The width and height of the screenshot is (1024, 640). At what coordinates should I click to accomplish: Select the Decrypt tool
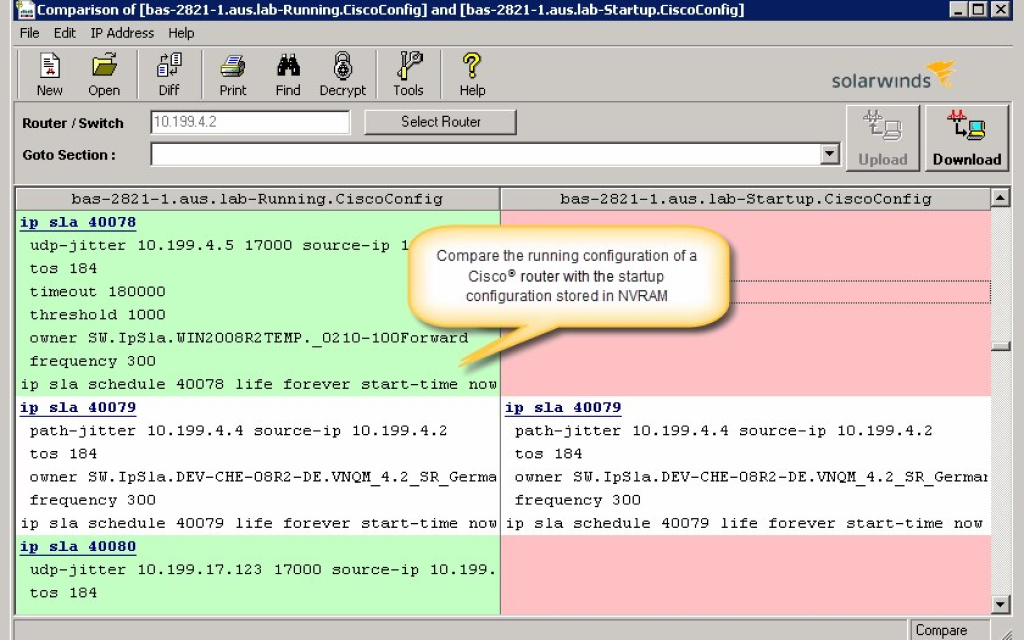(x=343, y=73)
